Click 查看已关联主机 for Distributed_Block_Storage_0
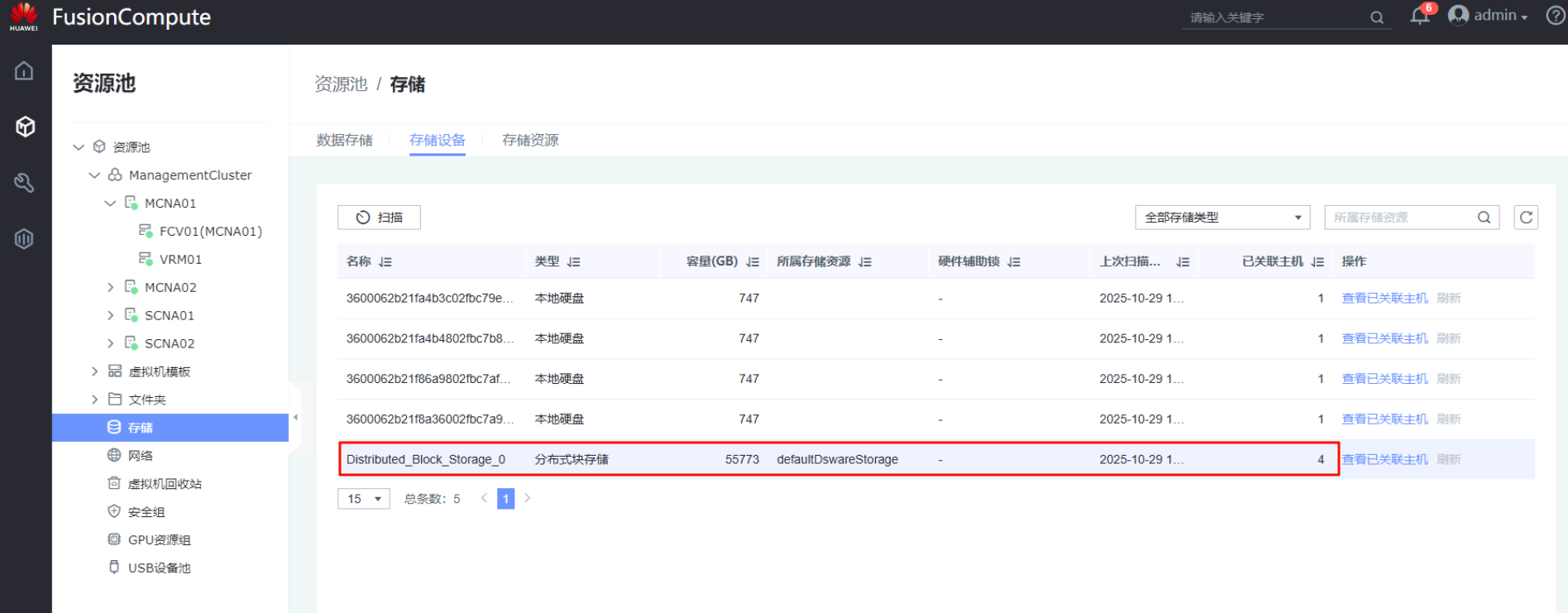Image resolution: width=1568 pixels, height=613 pixels. 1384,460
